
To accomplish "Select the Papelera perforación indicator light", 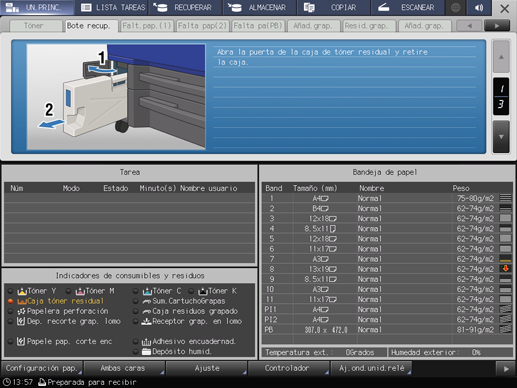I will point(11,311).
